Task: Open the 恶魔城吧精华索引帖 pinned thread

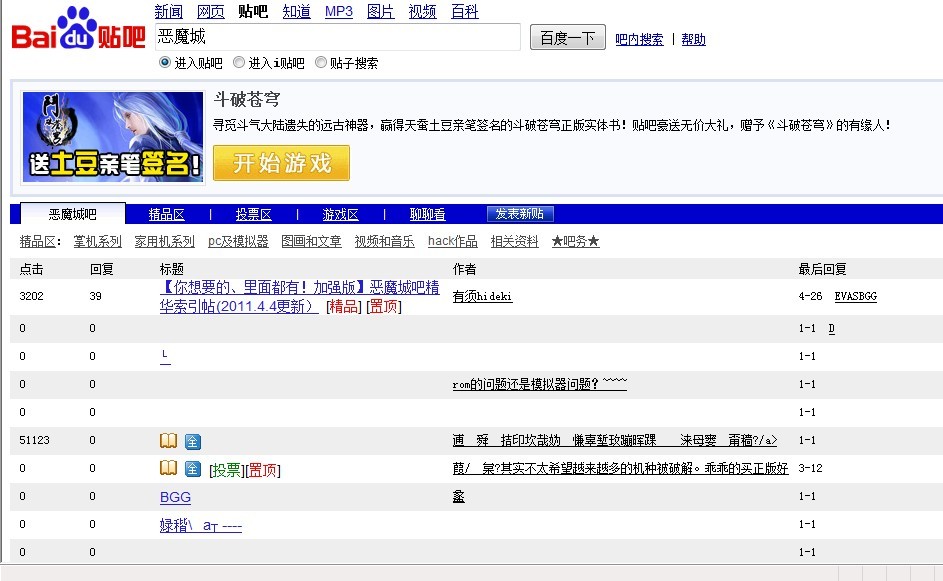Action: pyautogui.click(x=299, y=297)
